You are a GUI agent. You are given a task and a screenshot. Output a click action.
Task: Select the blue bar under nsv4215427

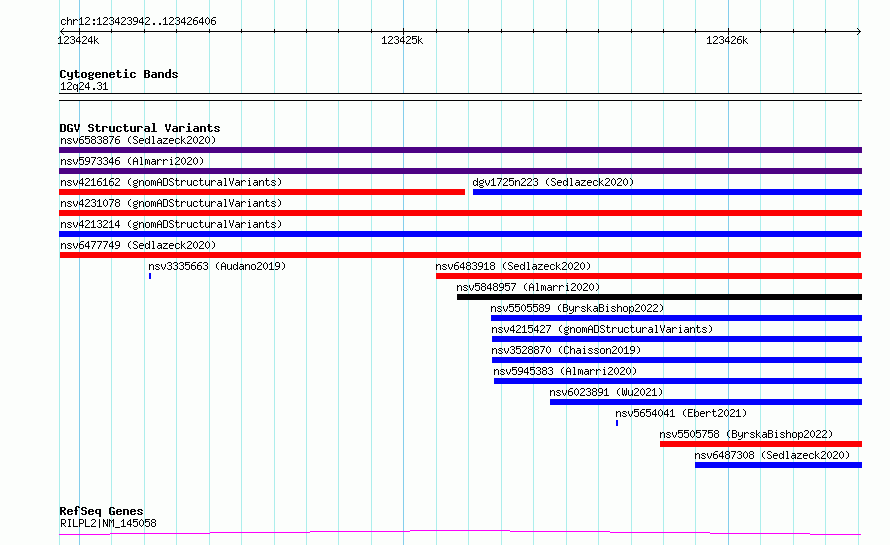pos(677,339)
